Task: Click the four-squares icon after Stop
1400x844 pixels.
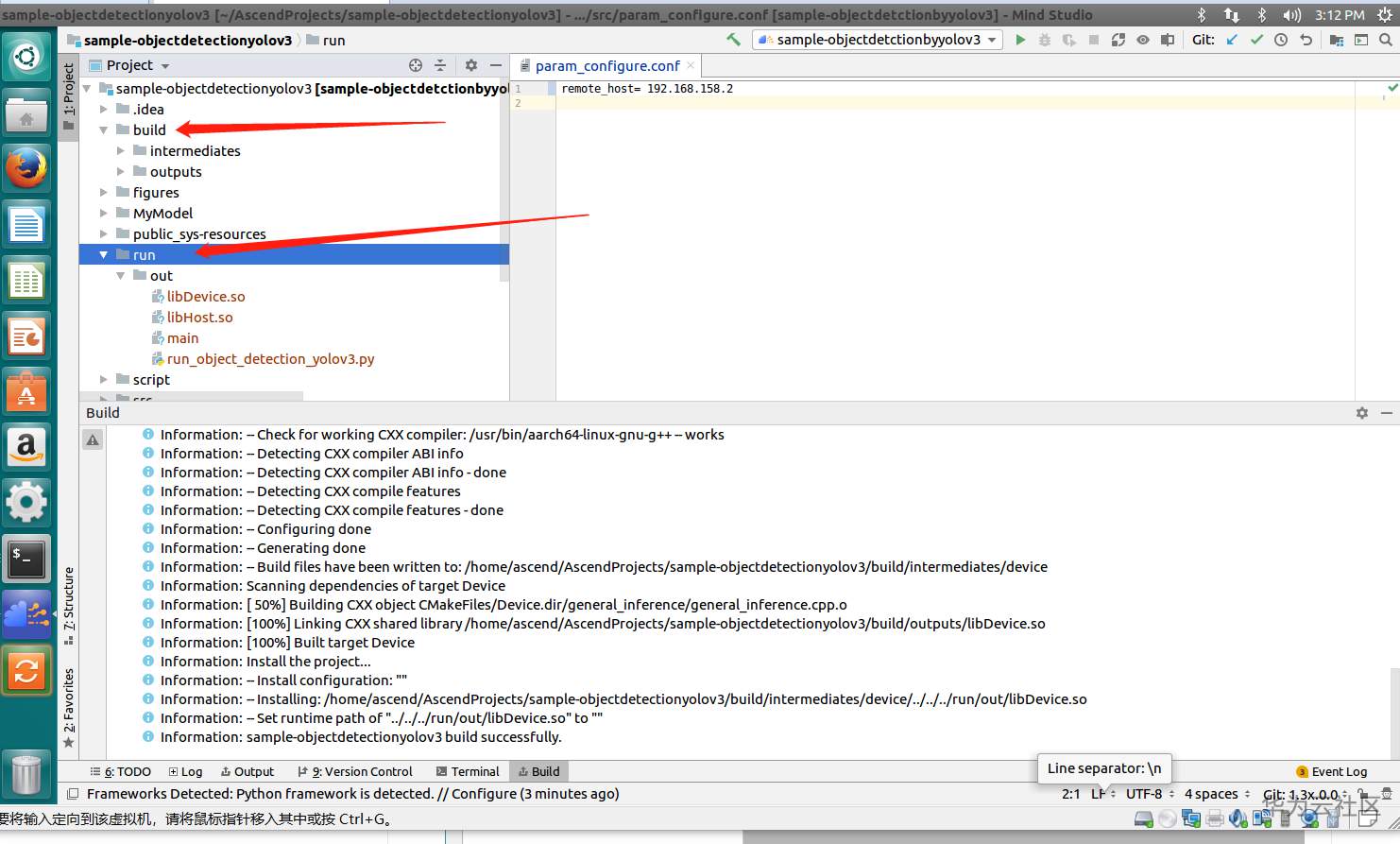Action: 1118,40
